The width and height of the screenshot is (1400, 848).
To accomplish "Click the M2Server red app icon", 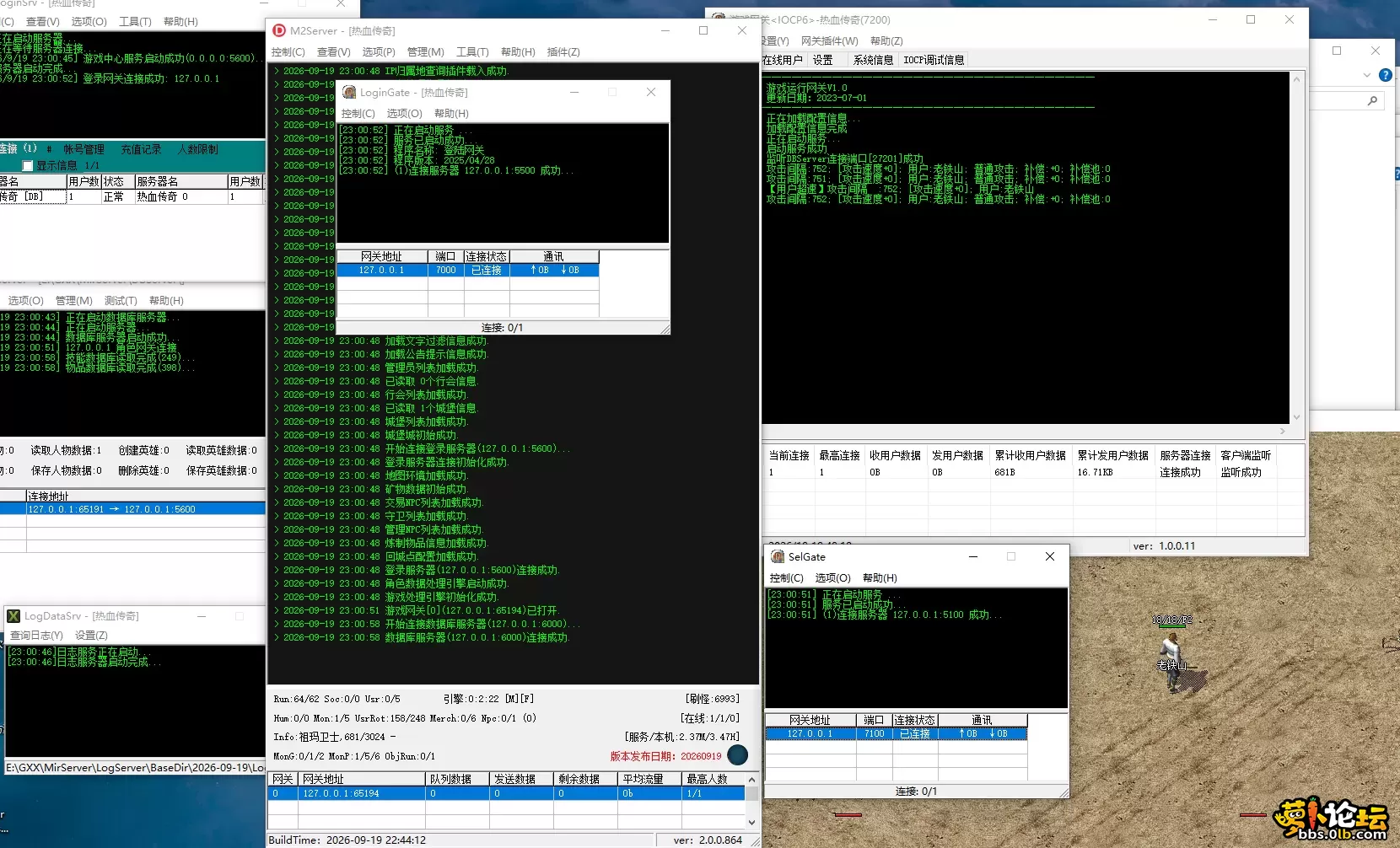I will (280, 30).
